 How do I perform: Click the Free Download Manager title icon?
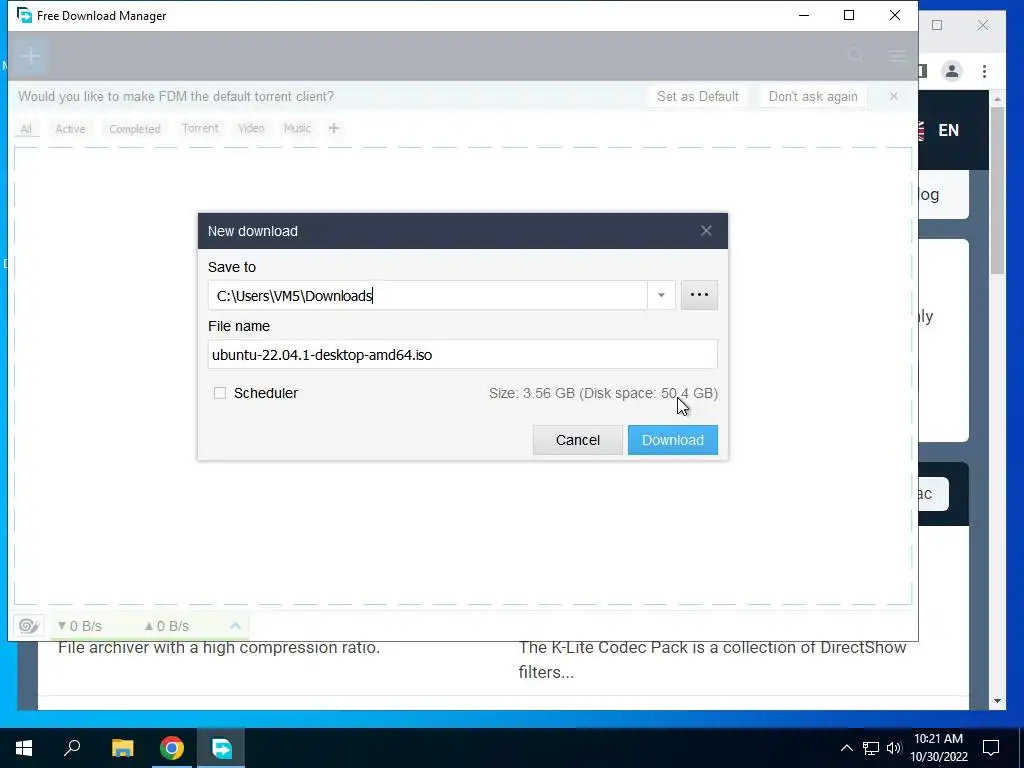click(24, 15)
